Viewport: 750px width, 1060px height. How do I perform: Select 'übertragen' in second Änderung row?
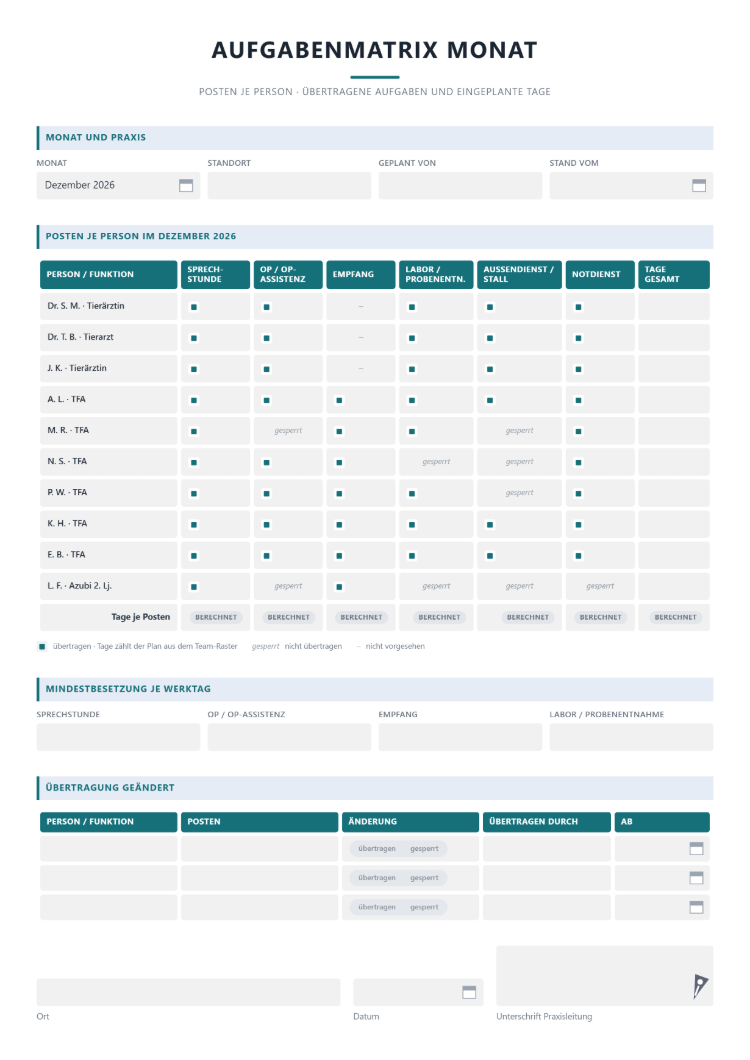point(377,877)
